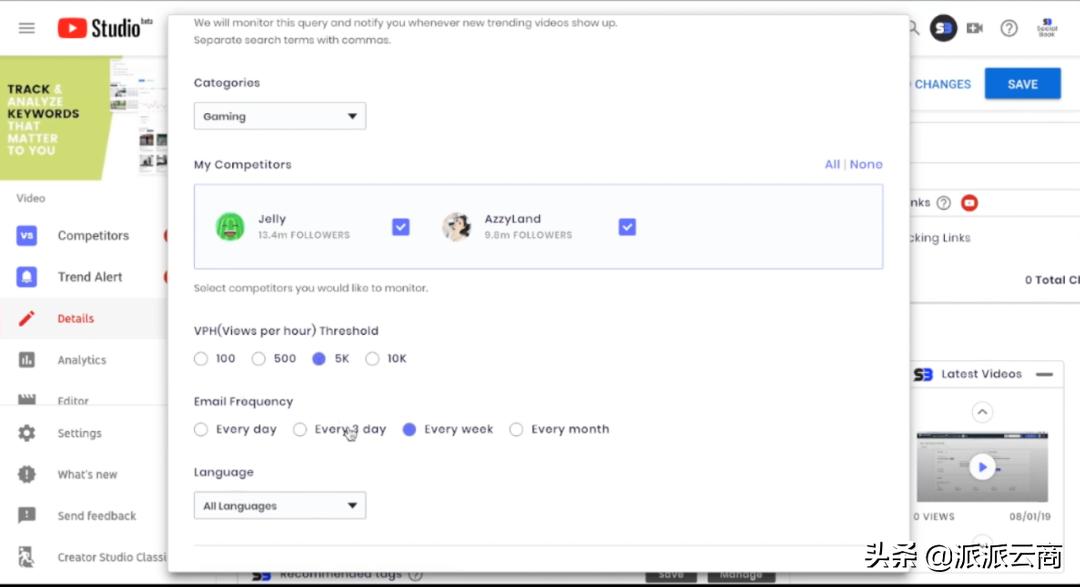Select the 10K VPH threshold

tap(372, 359)
